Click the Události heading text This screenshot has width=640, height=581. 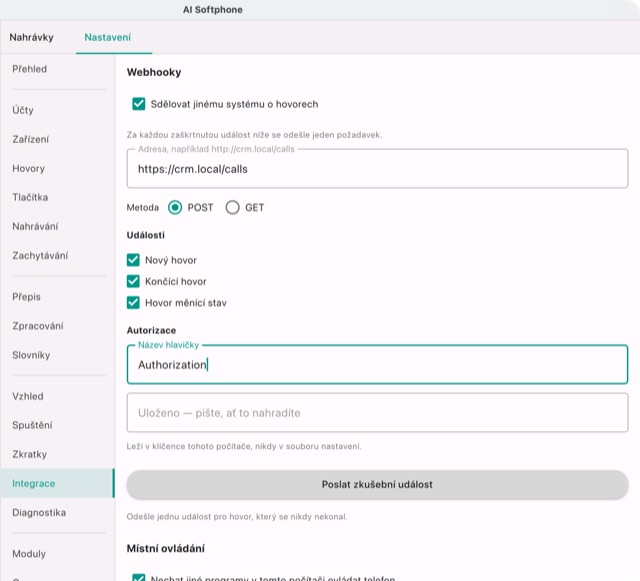pos(146,235)
